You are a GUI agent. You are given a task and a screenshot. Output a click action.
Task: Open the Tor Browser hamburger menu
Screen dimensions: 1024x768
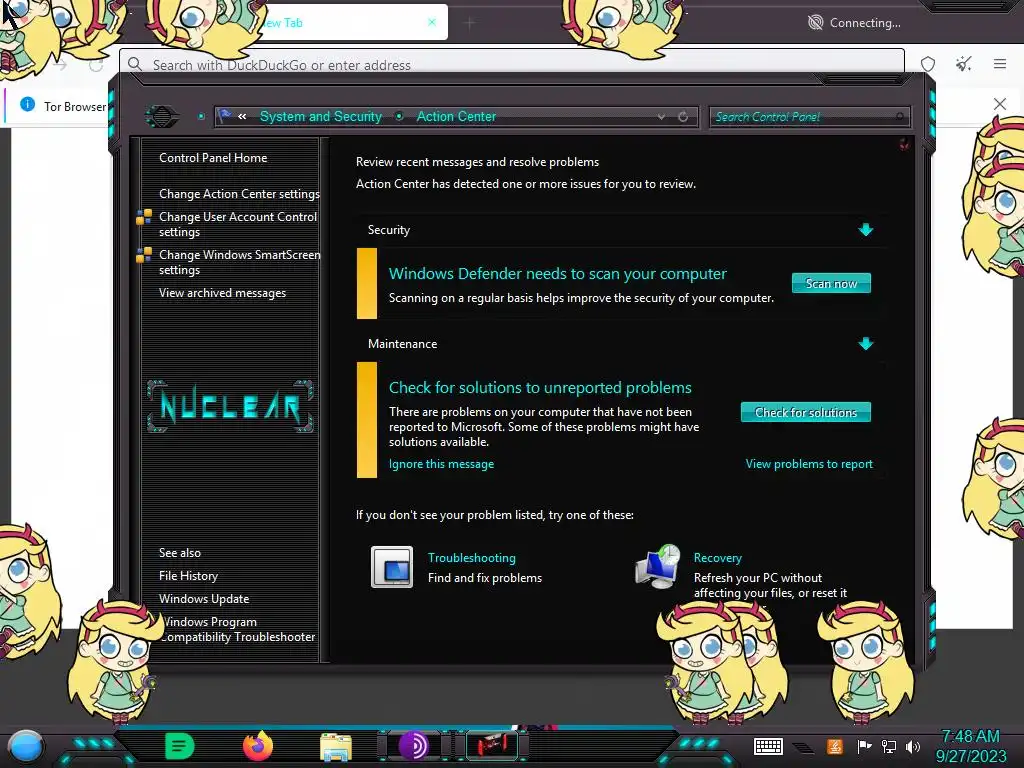1000,63
